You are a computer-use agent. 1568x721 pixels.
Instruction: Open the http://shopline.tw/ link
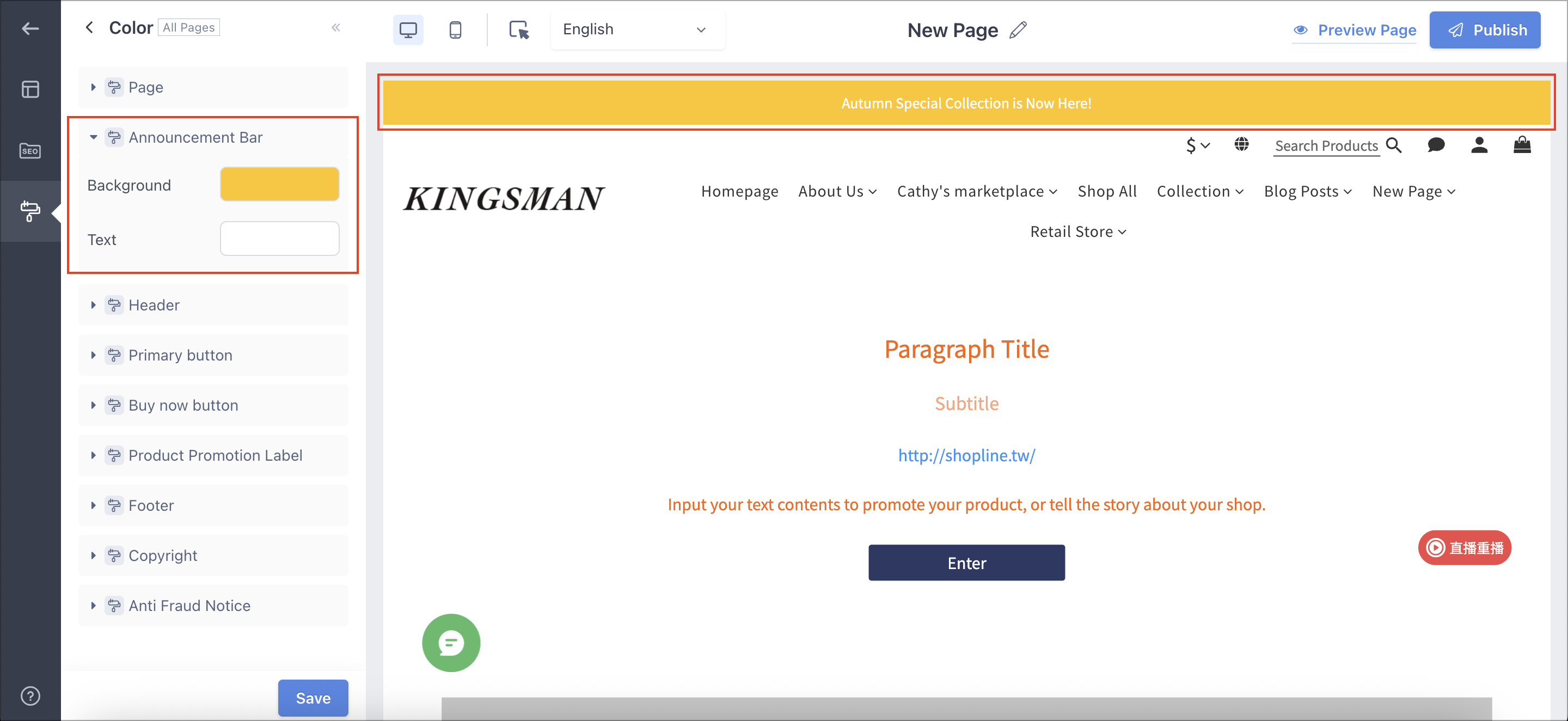coord(966,455)
